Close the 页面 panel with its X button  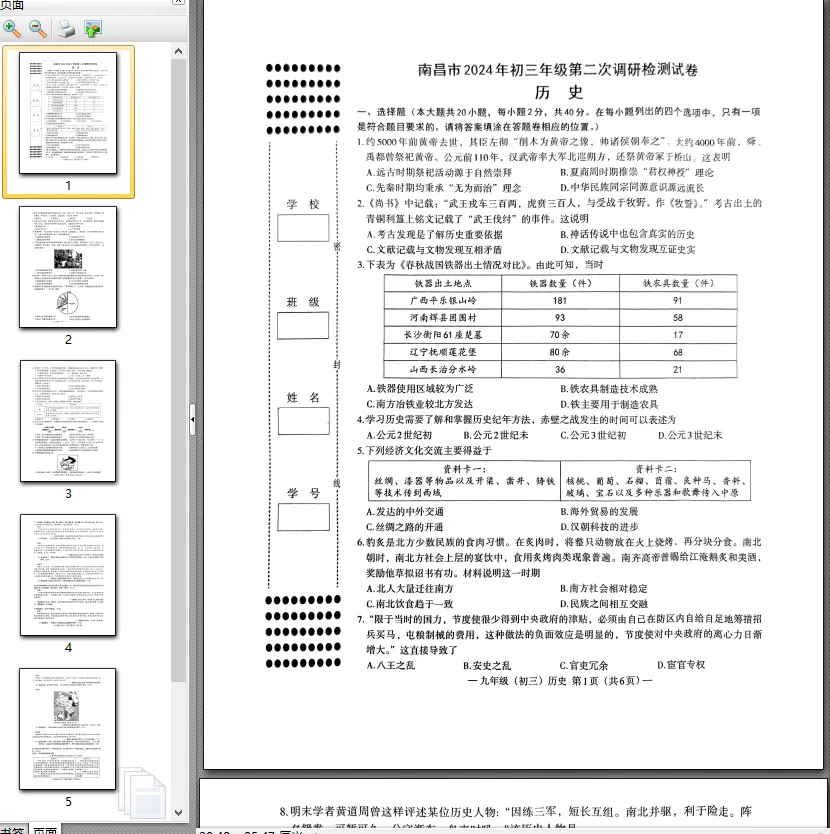click(178, 3)
